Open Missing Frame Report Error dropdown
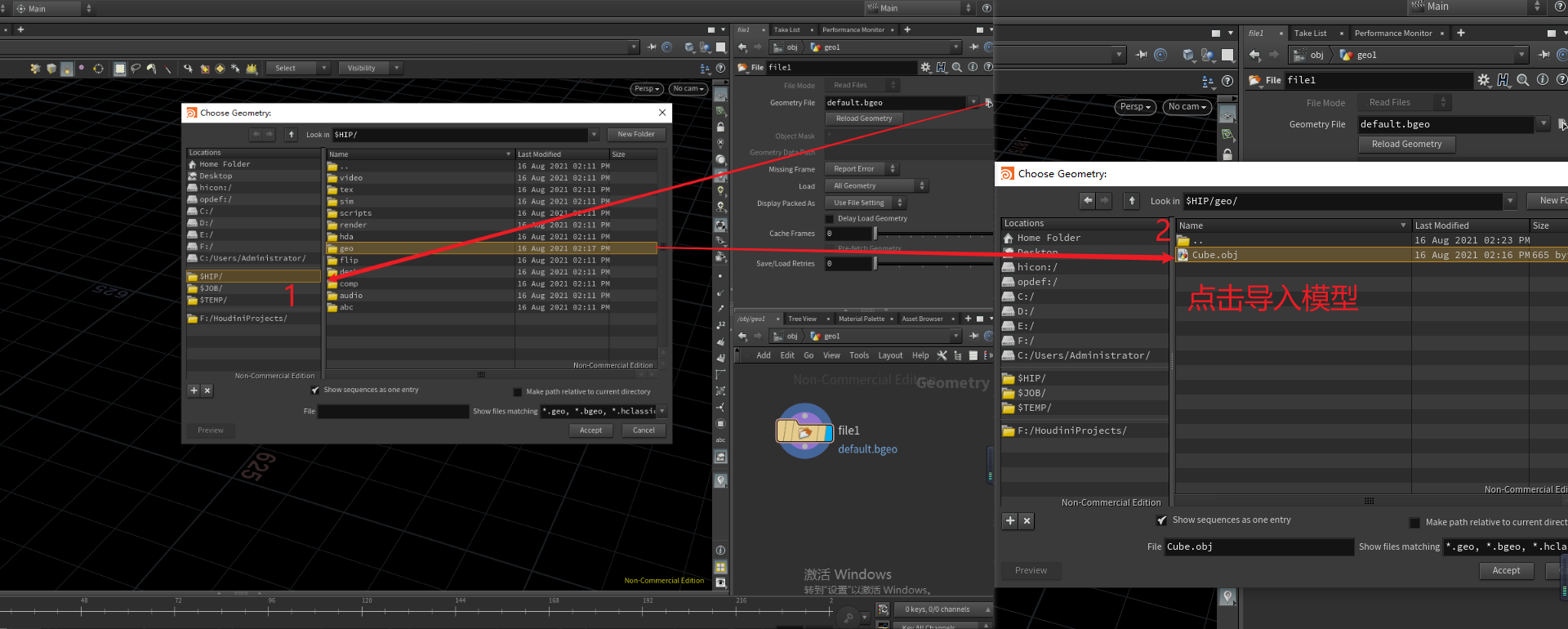Screen dimensions: 1568x629 862,169
